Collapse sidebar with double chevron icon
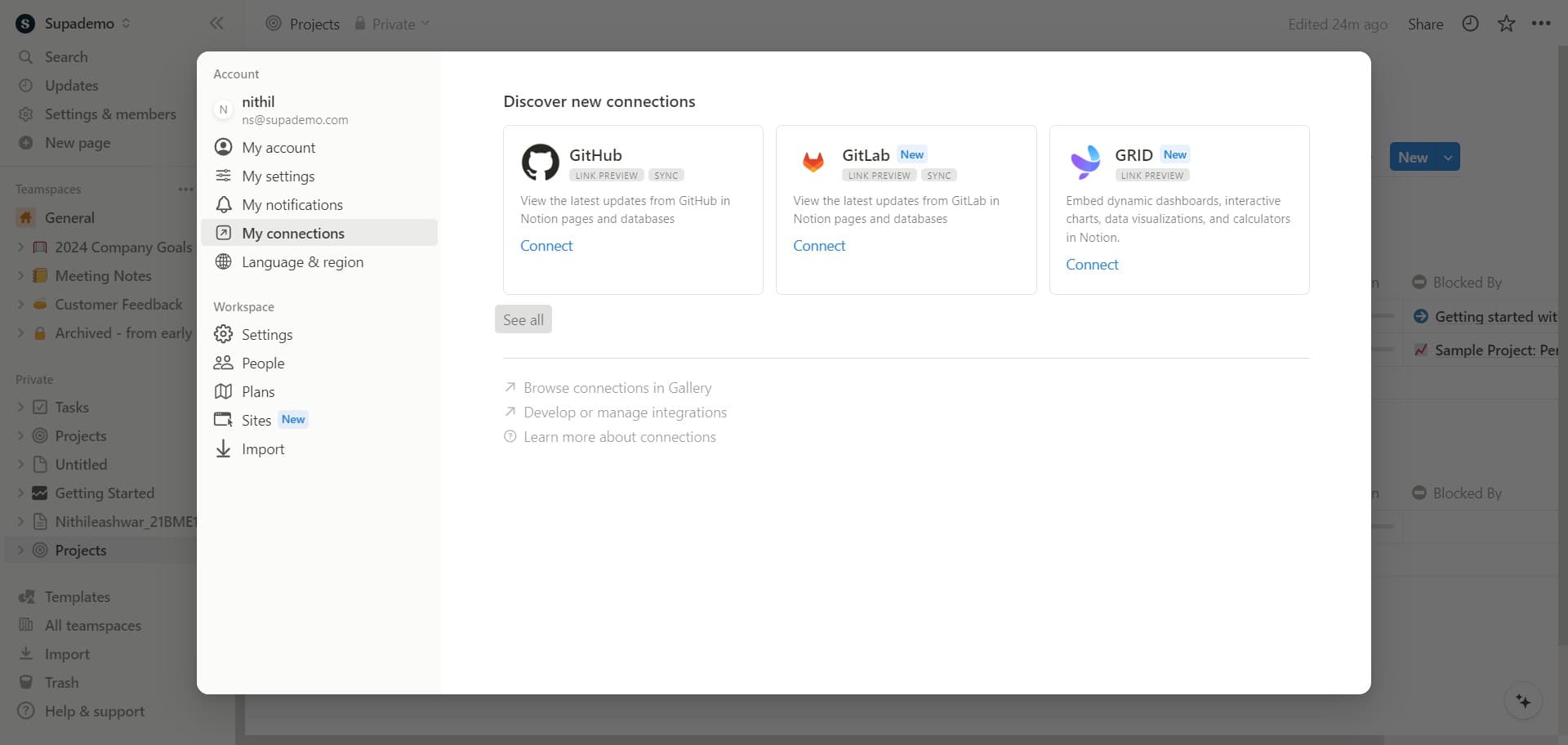The height and width of the screenshot is (745, 1568). (x=216, y=24)
